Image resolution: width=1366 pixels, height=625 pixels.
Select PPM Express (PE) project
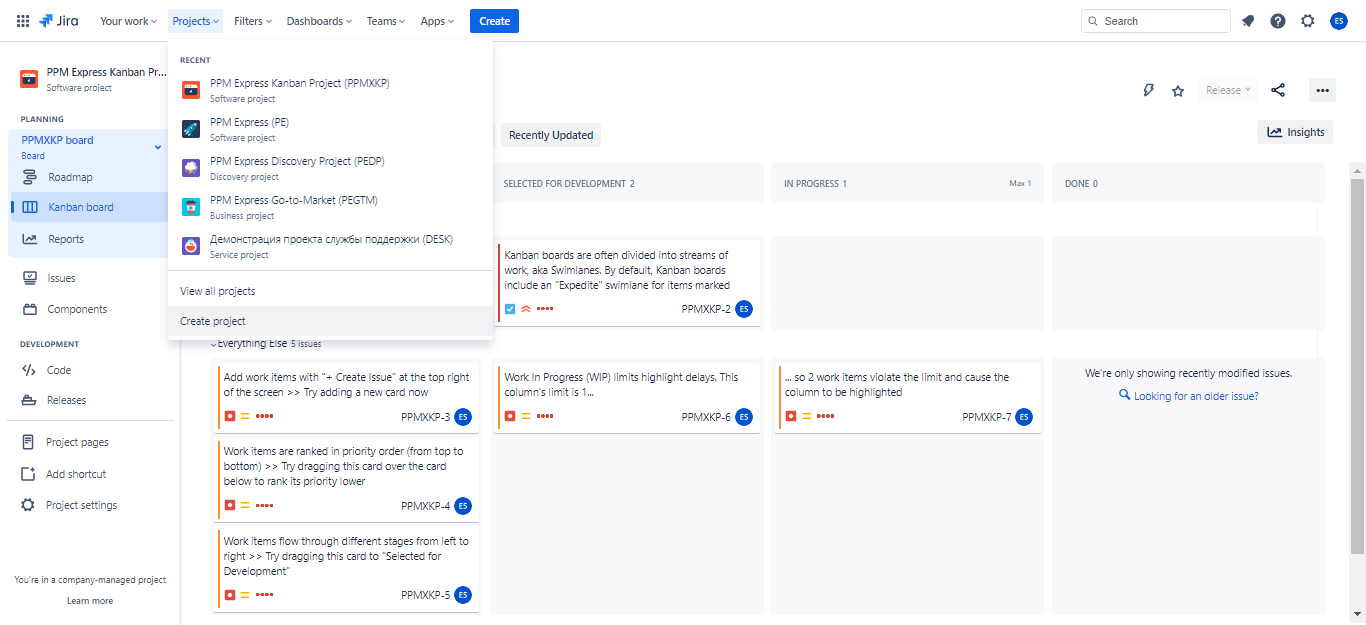coord(330,129)
